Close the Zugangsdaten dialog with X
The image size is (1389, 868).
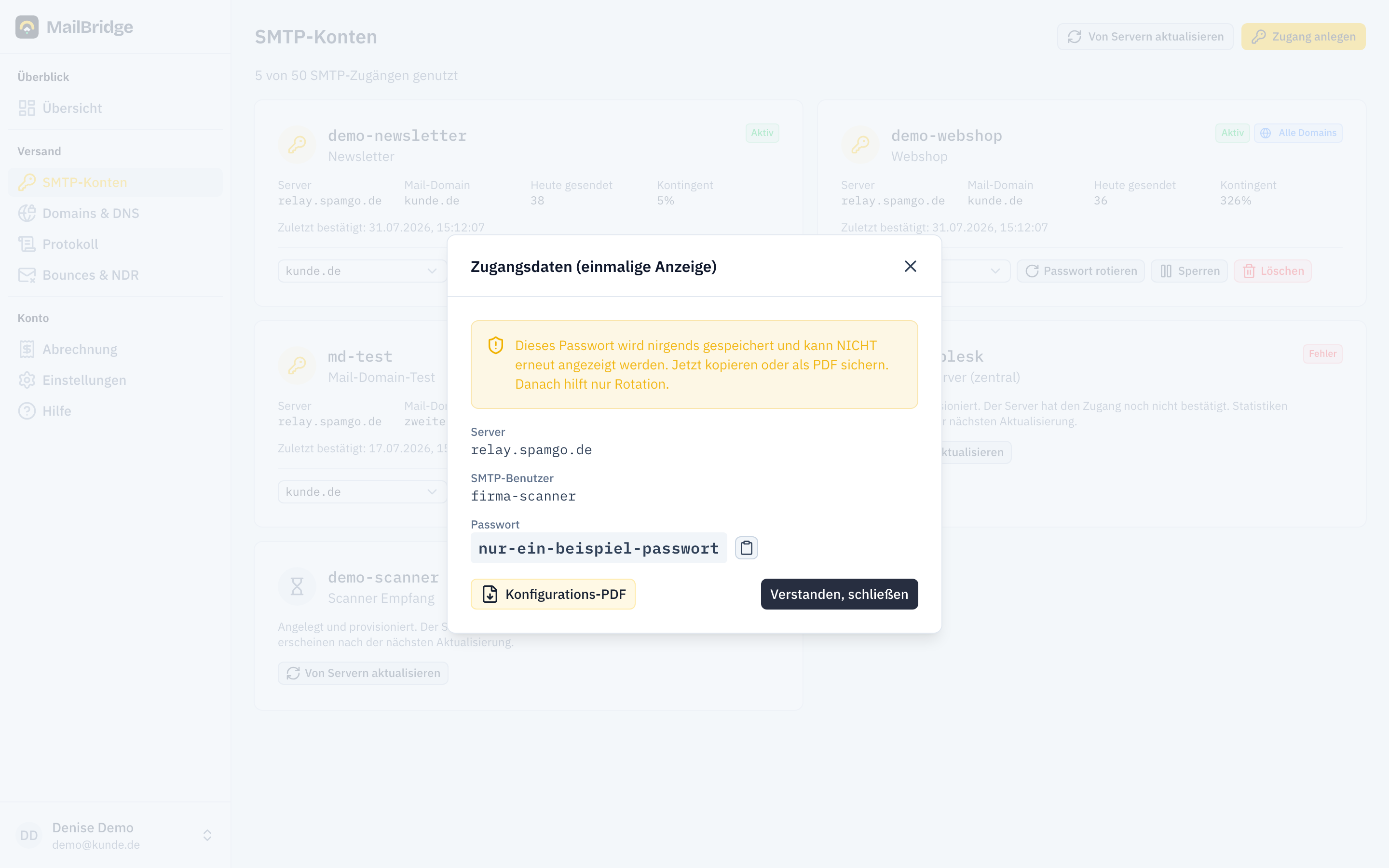[x=910, y=266]
